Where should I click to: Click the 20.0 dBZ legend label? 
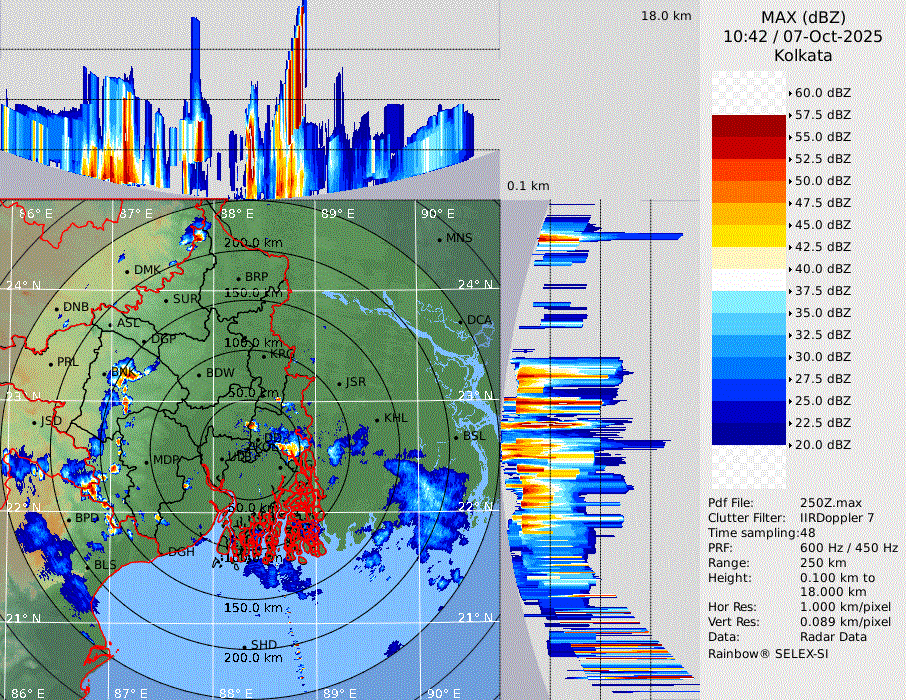pos(822,445)
